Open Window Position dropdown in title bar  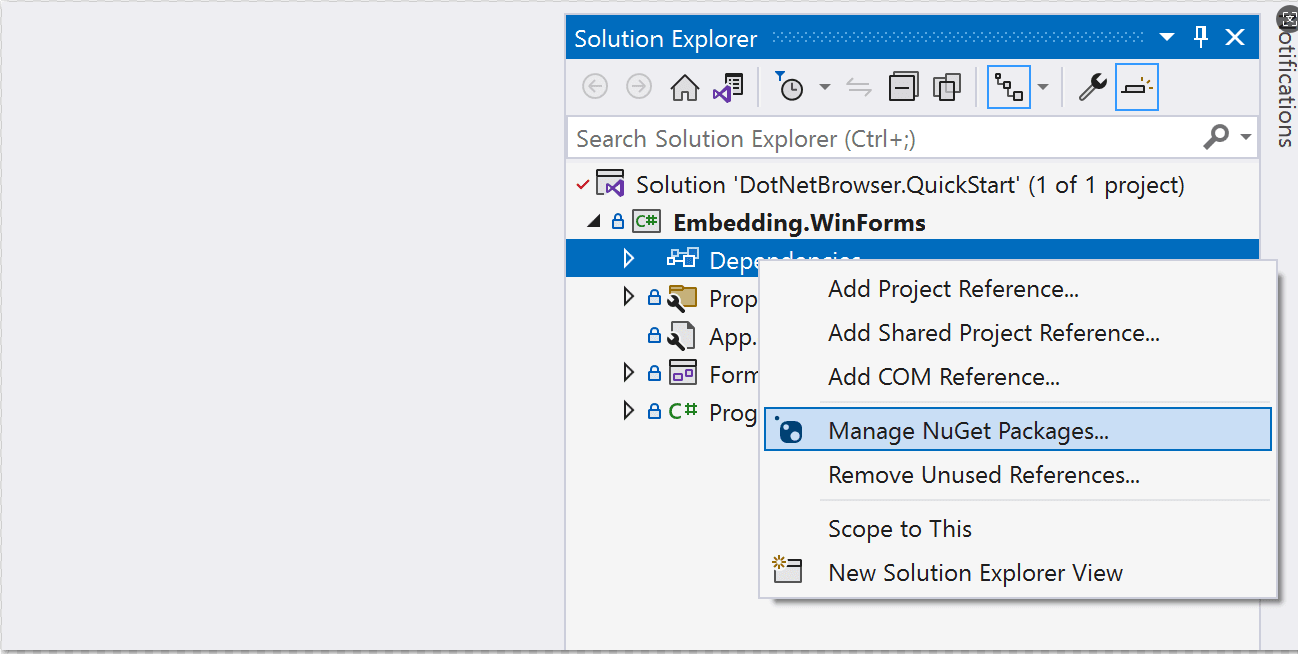1167,38
